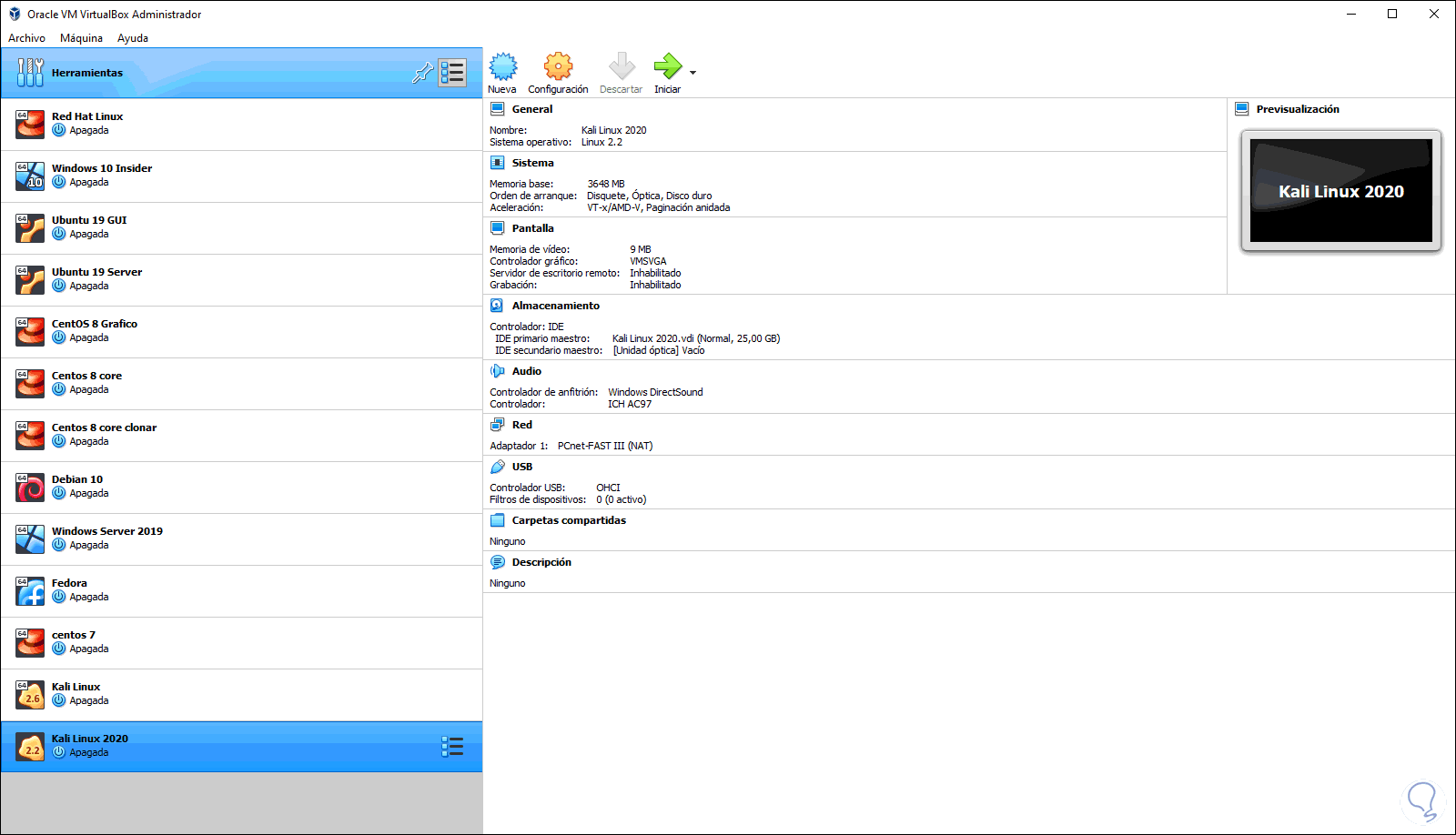Open the Sistema settings heading link

click(532, 163)
